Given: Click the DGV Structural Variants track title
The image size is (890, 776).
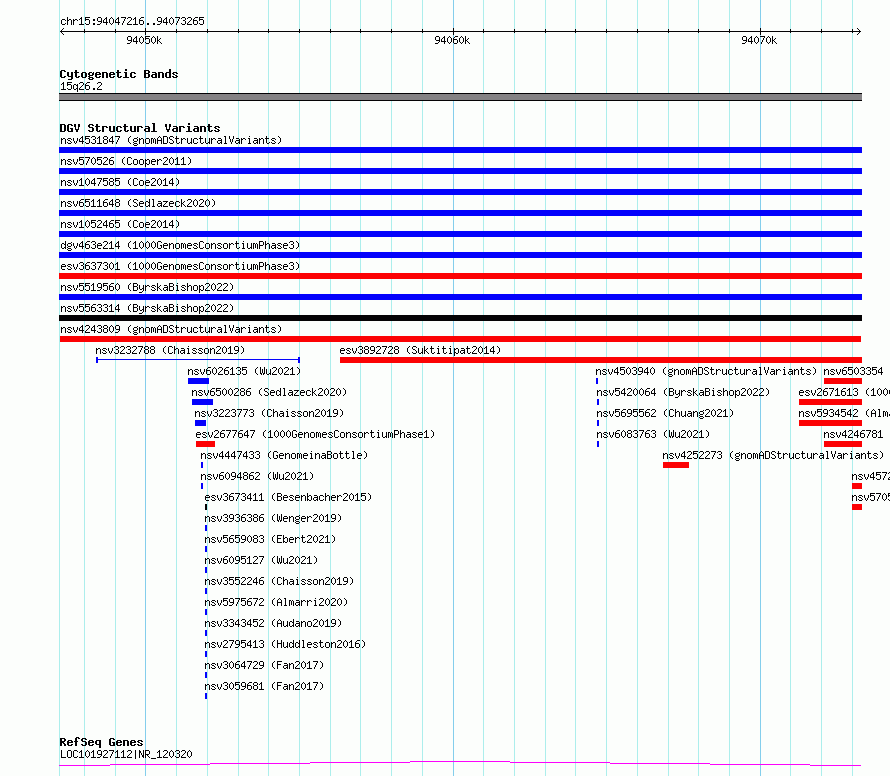Looking at the screenshot, I should 140,128.
